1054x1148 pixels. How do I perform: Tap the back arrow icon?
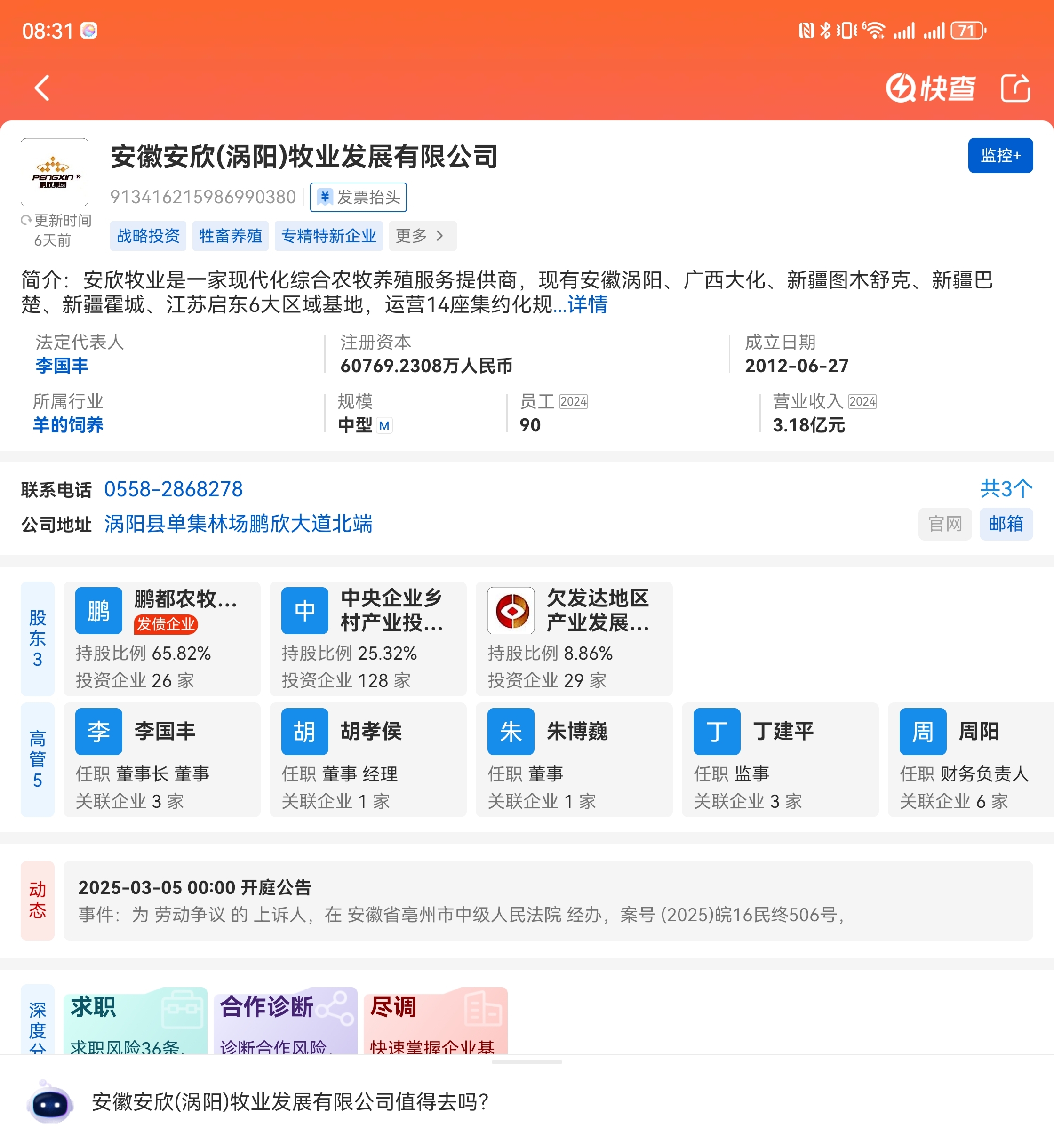(x=42, y=88)
